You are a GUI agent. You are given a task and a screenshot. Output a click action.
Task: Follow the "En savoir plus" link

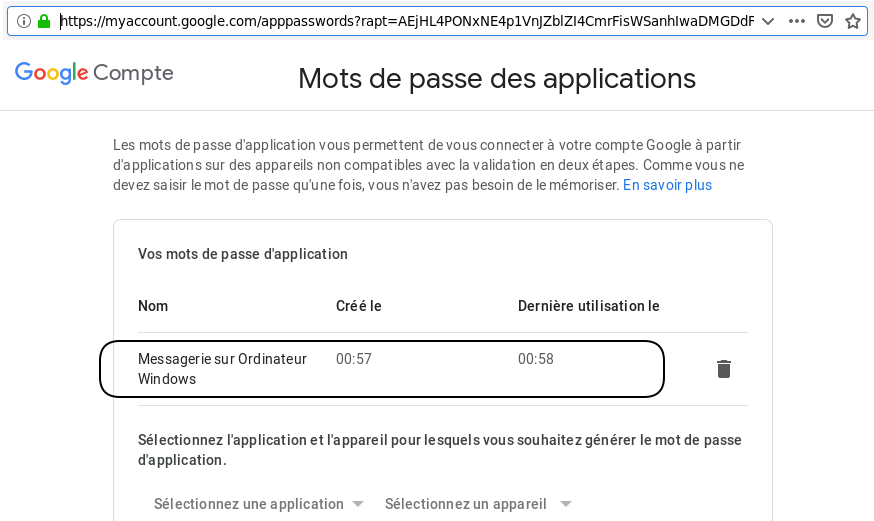point(667,185)
